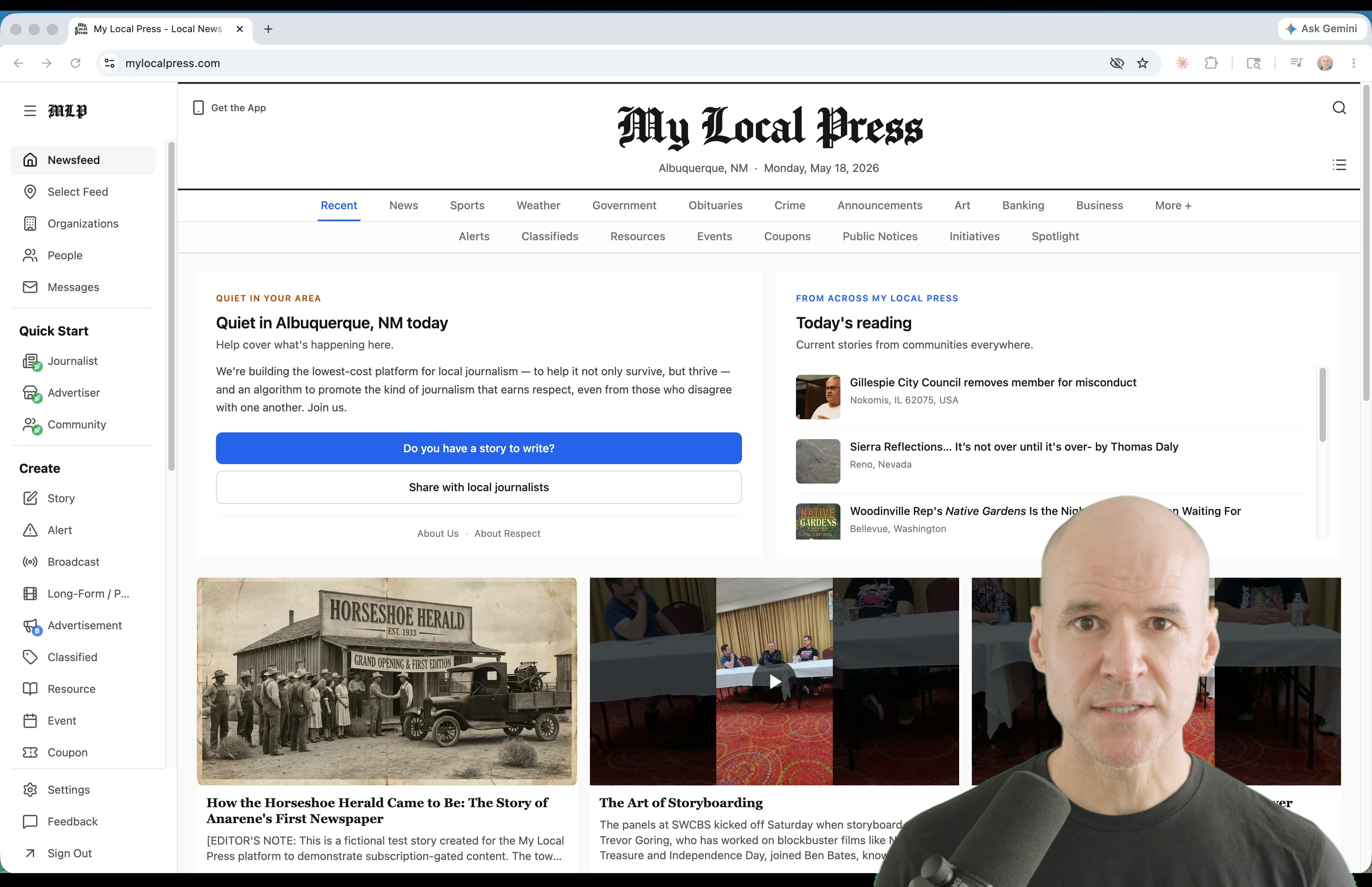Click Do you have a story to write
Image resolution: width=1372 pixels, height=887 pixels.
pos(478,448)
